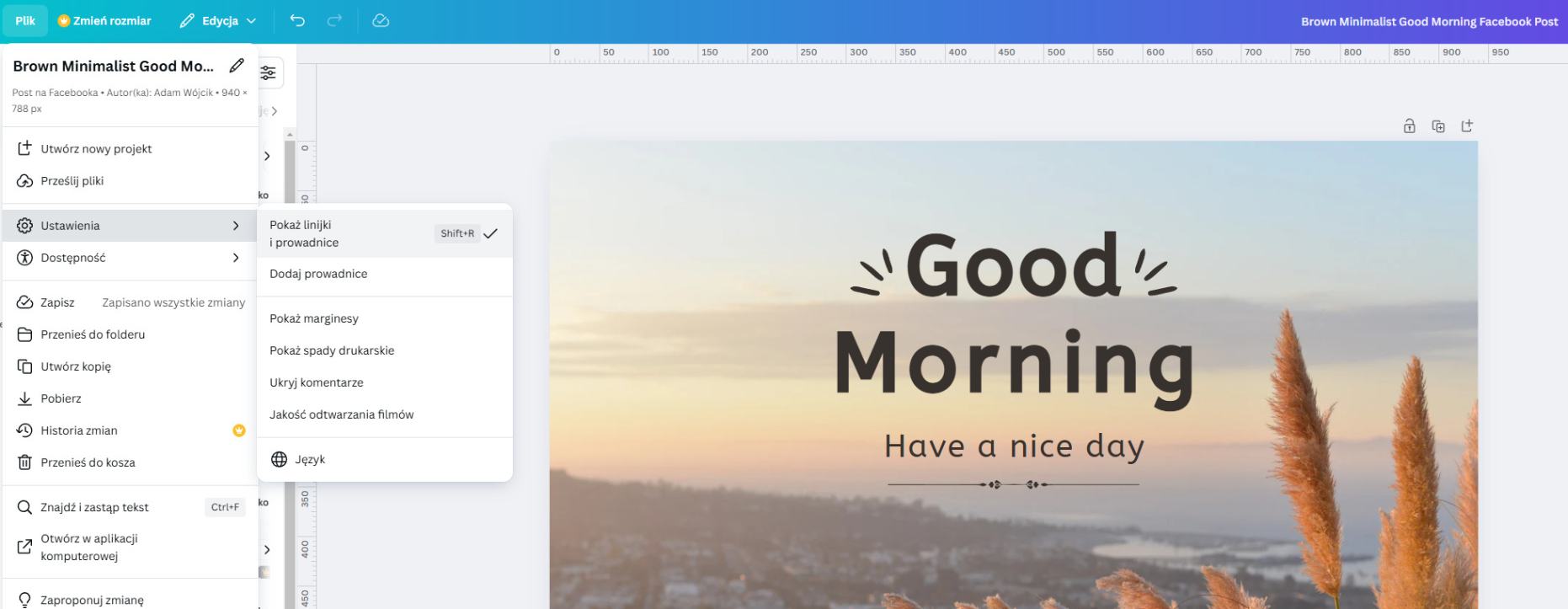Click the cloud save status icon

coord(381,21)
